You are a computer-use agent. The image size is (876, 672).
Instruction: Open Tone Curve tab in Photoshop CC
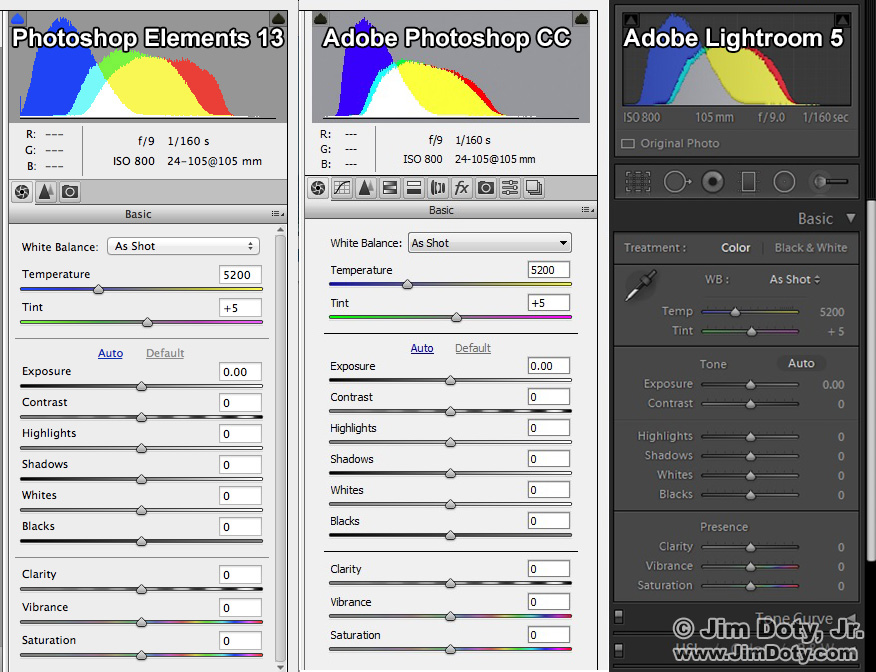click(342, 188)
